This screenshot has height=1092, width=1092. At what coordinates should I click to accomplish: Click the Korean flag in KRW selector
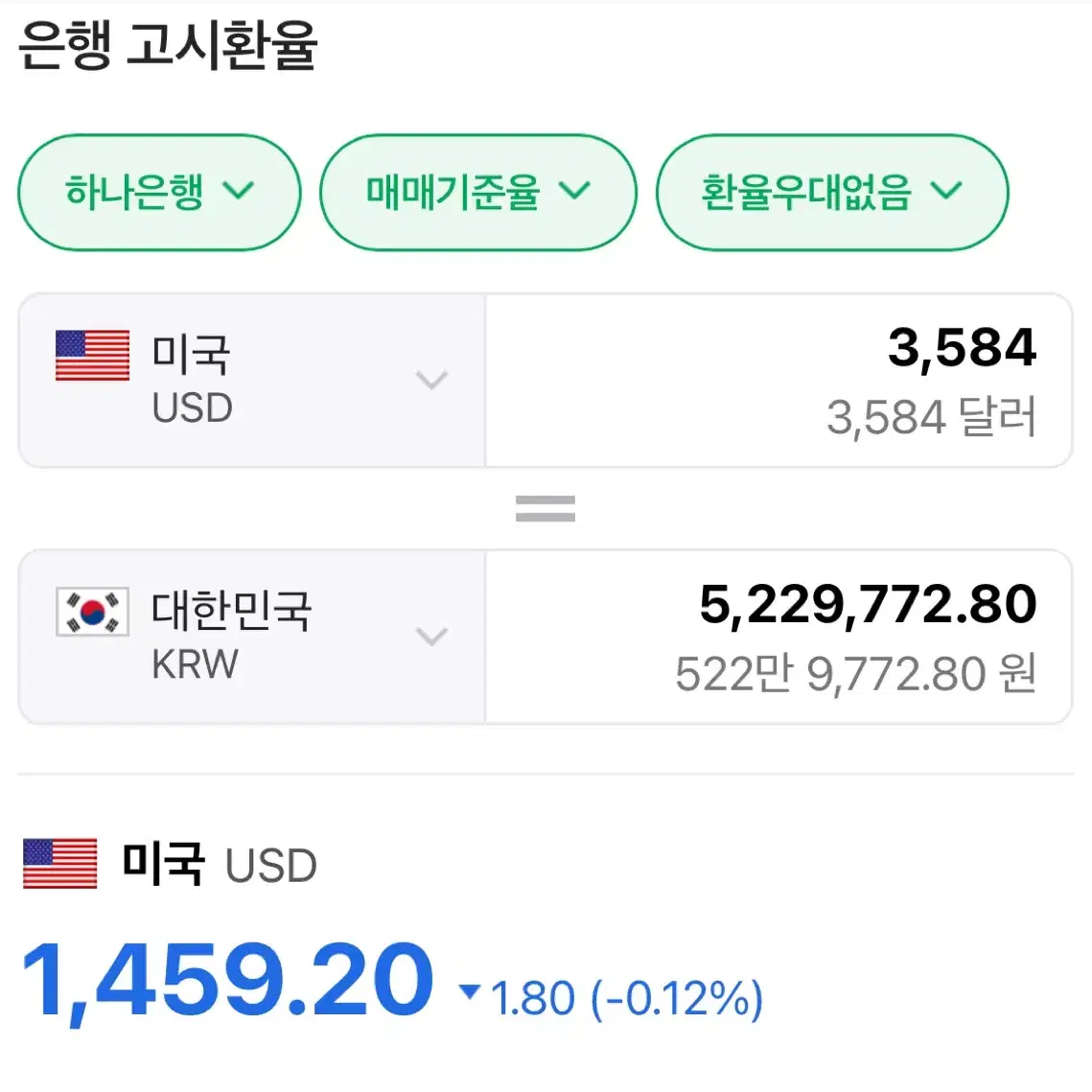tap(93, 612)
